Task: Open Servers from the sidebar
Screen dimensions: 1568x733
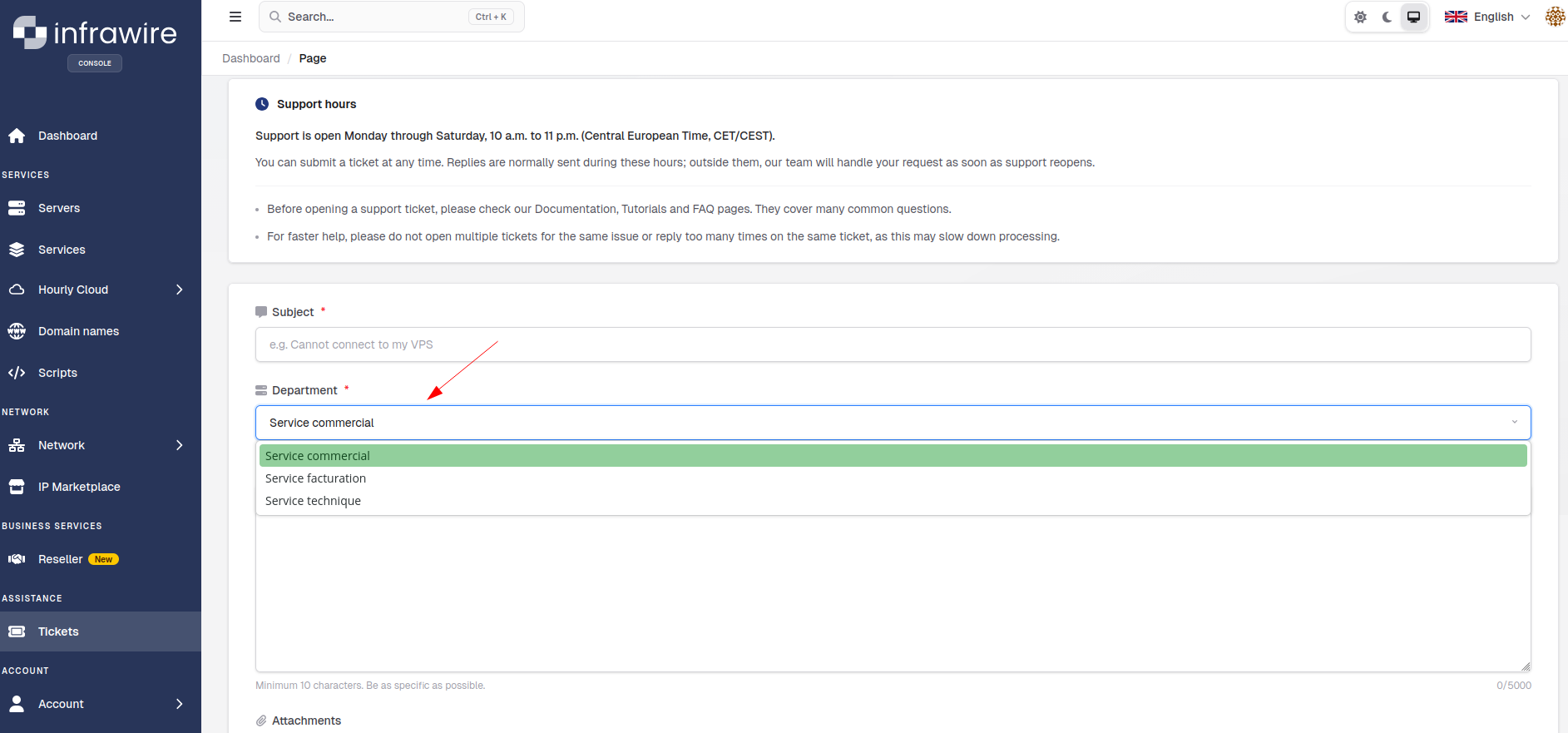Action: (x=101, y=208)
